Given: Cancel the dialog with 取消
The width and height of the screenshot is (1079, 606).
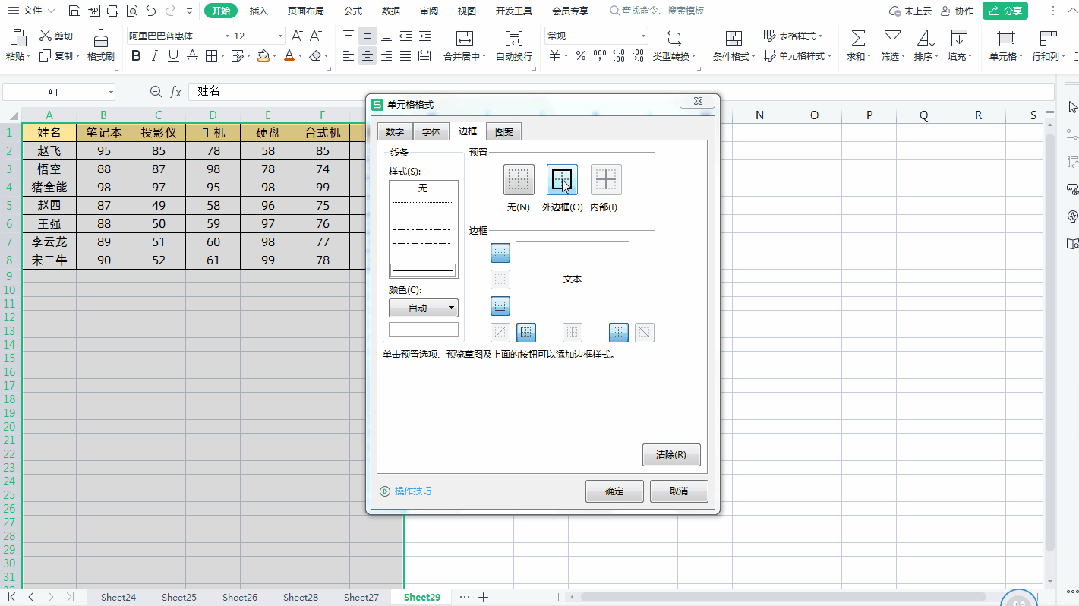Looking at the screenshot, I should point(679,491).
